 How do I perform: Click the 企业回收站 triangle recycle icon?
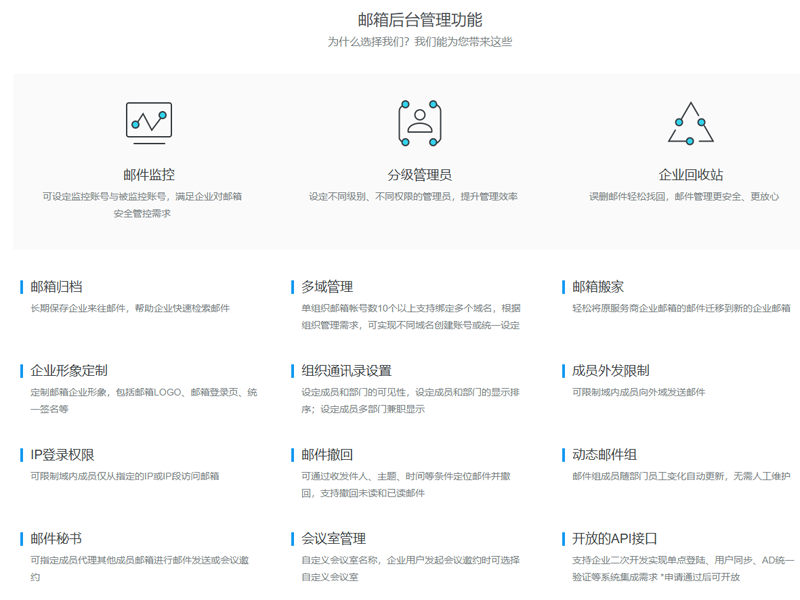point(690,122)
